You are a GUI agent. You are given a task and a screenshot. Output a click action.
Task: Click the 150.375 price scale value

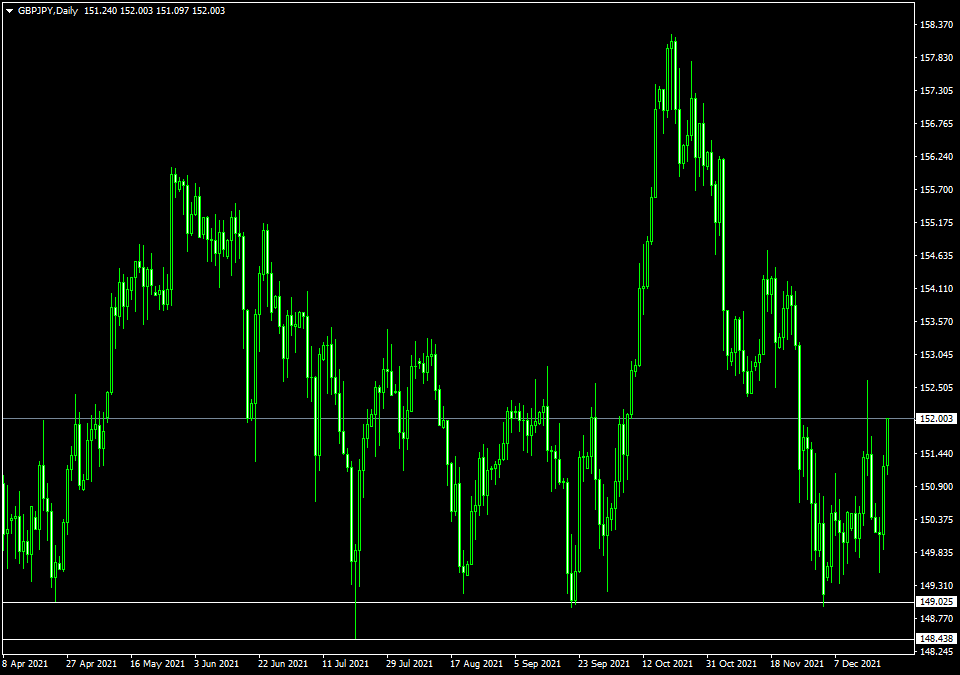(x=937, y=520)
